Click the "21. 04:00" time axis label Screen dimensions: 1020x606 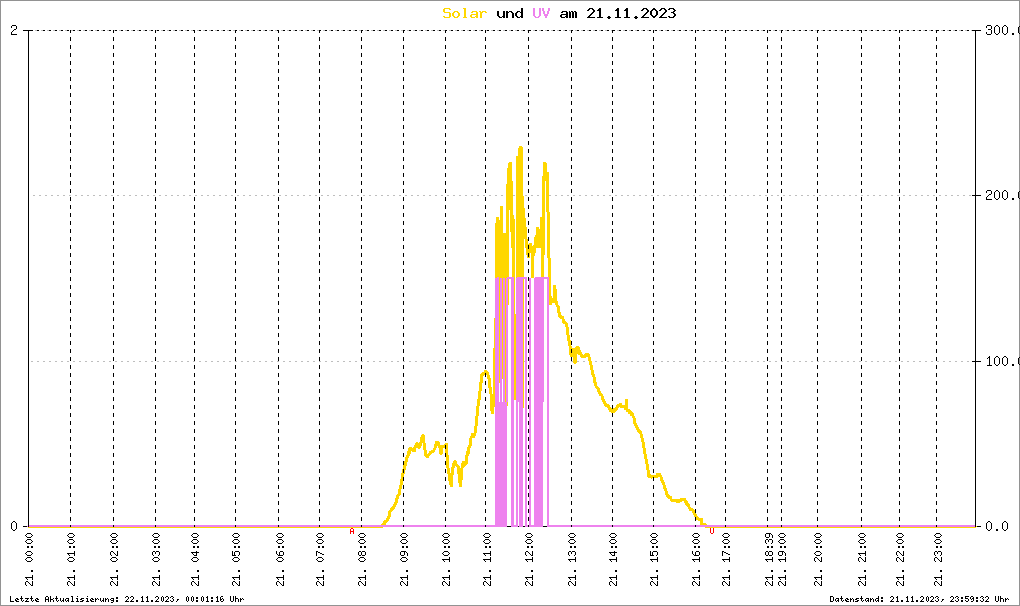[x=195, y=560]
